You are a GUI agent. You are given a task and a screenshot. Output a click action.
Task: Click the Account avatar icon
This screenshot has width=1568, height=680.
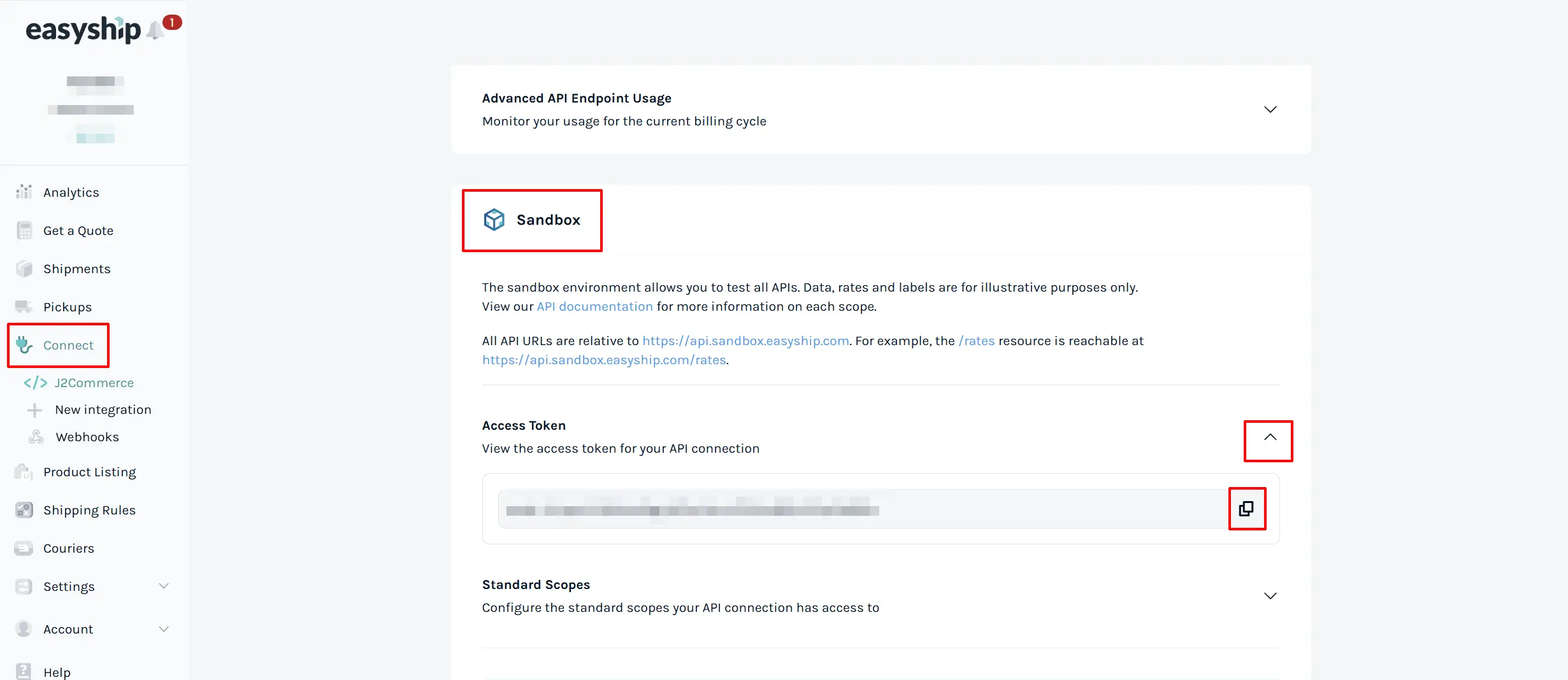[x=24, y=629]
